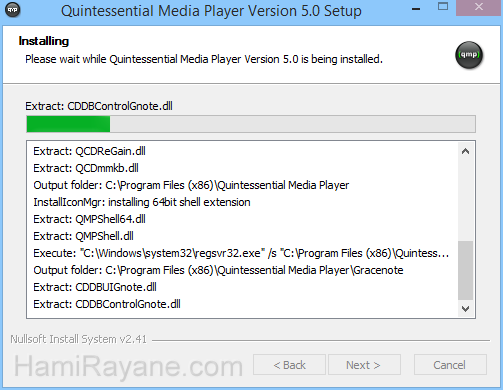Select the 'Extract: QMPShell64.dll' log line
This screenshot has height=390, width=503.
pyautogui.click(x=89, y=219)
